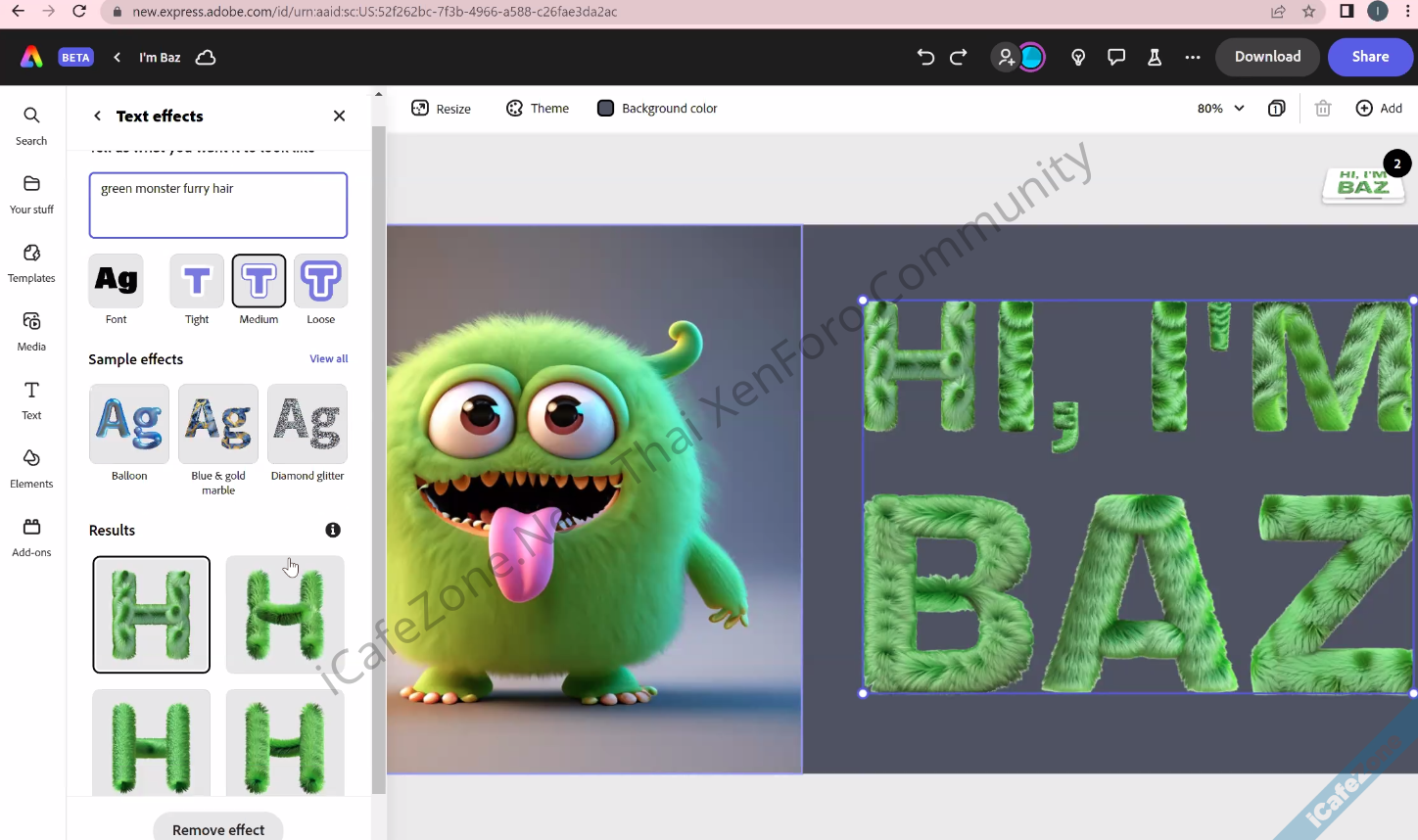Go back from Text effects panel
1418x840 pixels.
[x=97, y=116]
